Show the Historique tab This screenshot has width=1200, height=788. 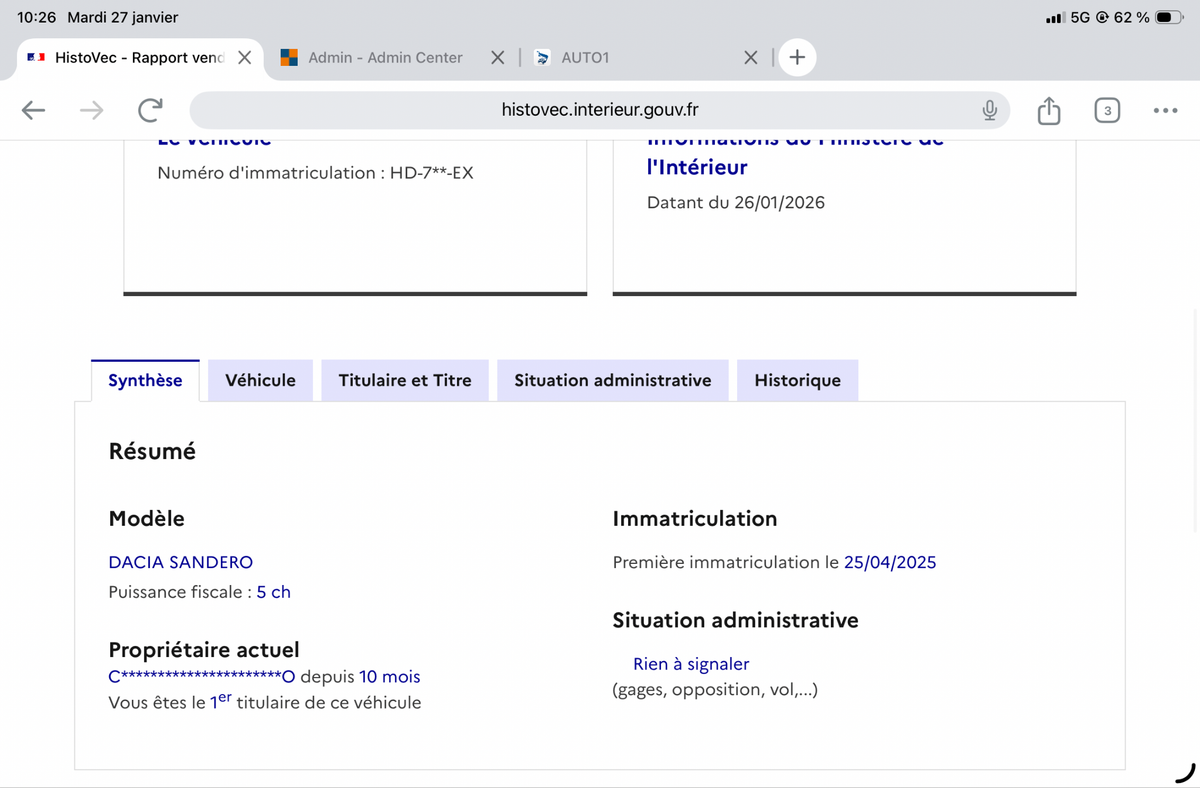tap(797, 380)
